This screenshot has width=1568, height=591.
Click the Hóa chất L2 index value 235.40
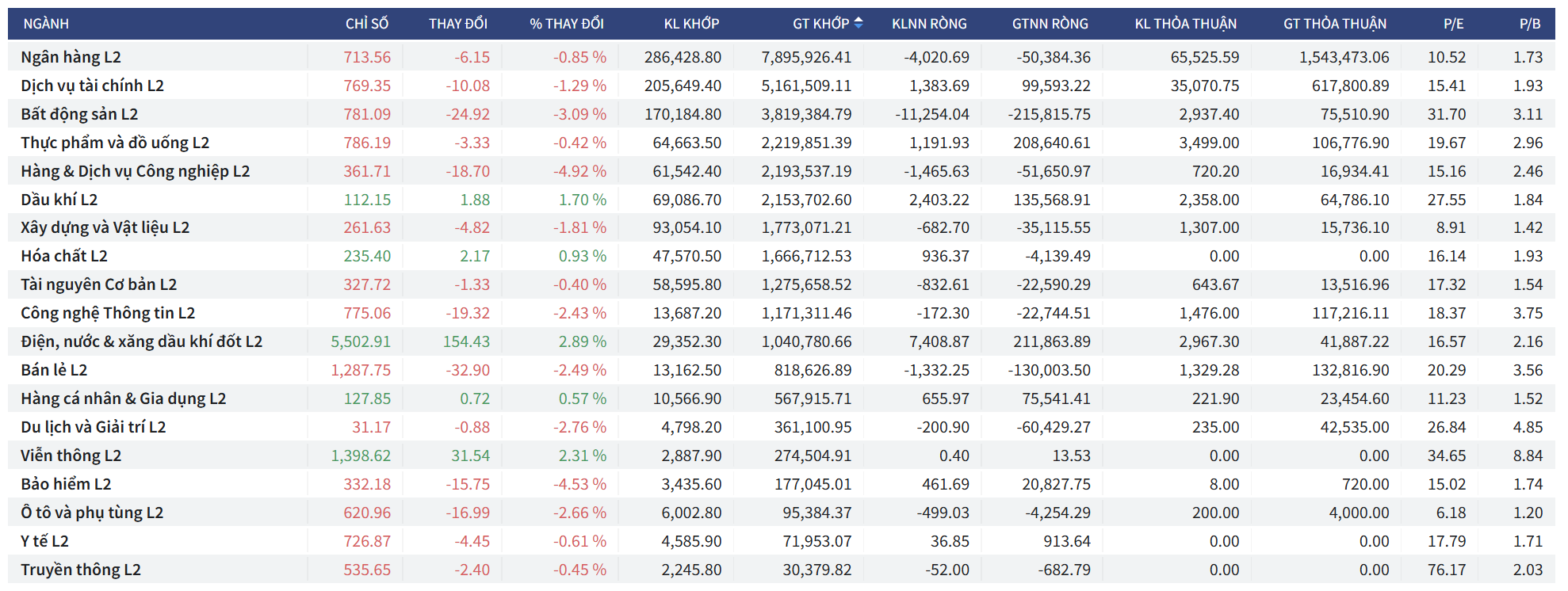[367, 256]
